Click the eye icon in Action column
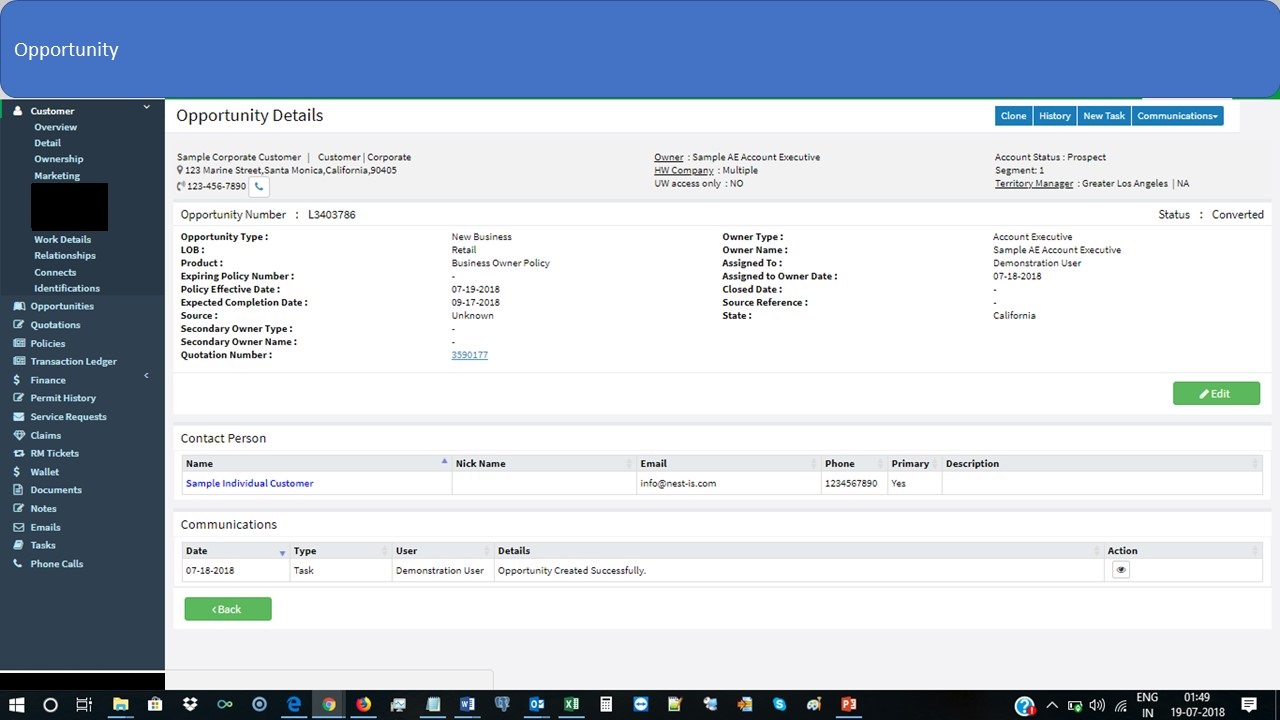The image size is (1280, 720). pos(1121,570)
